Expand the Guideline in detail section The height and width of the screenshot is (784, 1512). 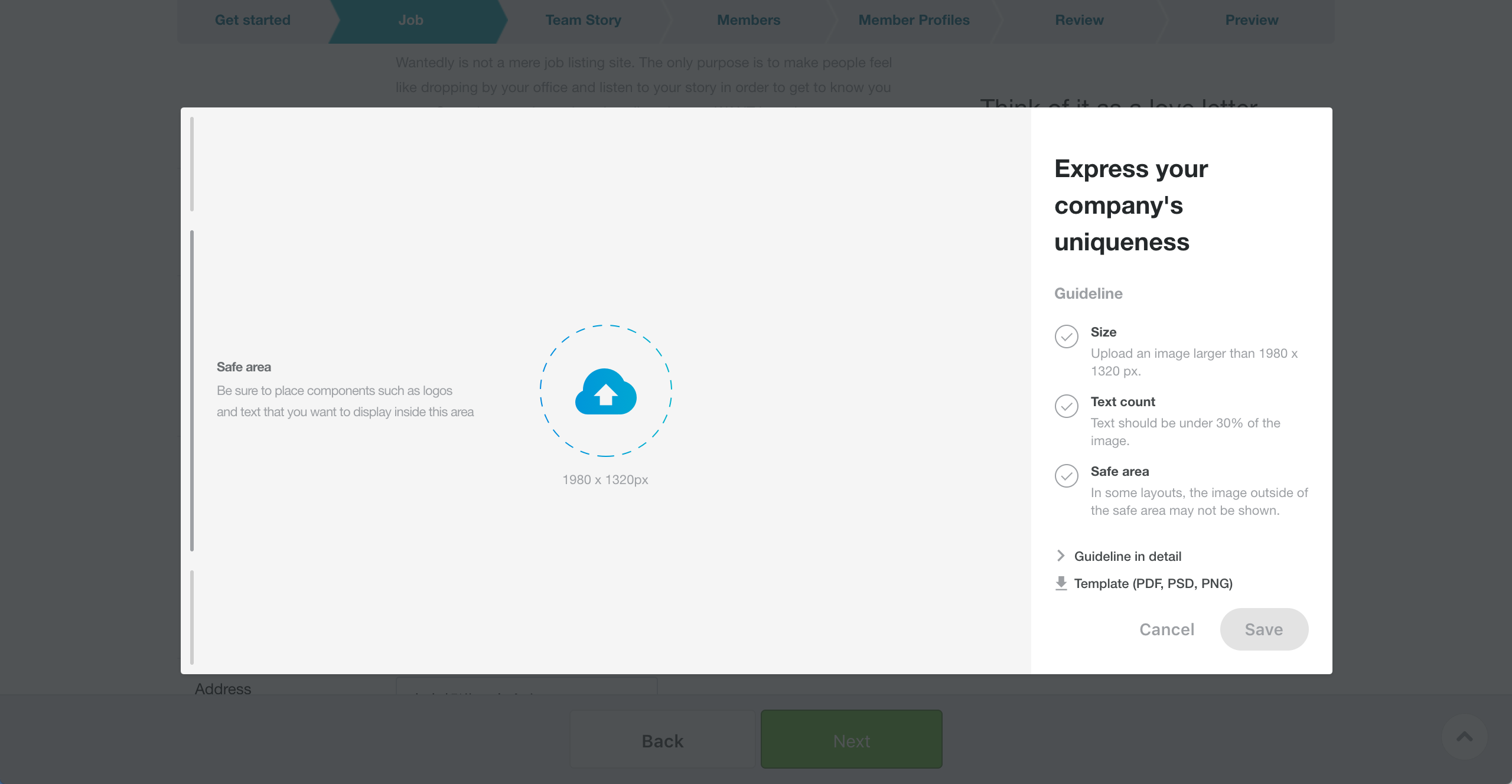click(x=1128, y=556)
